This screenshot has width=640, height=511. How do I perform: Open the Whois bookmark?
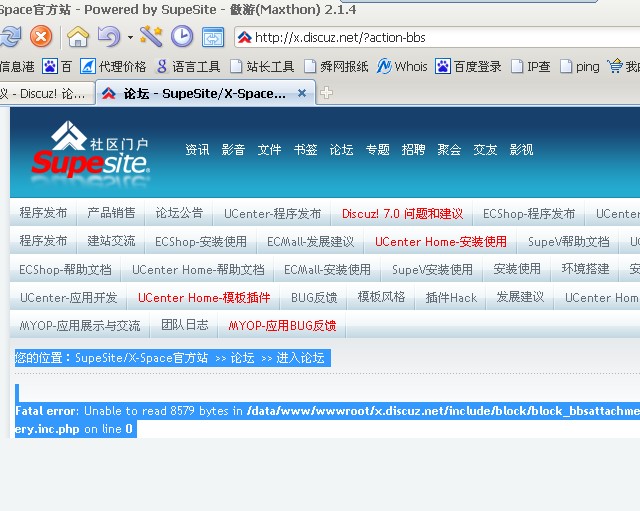(x=402, y=66)
